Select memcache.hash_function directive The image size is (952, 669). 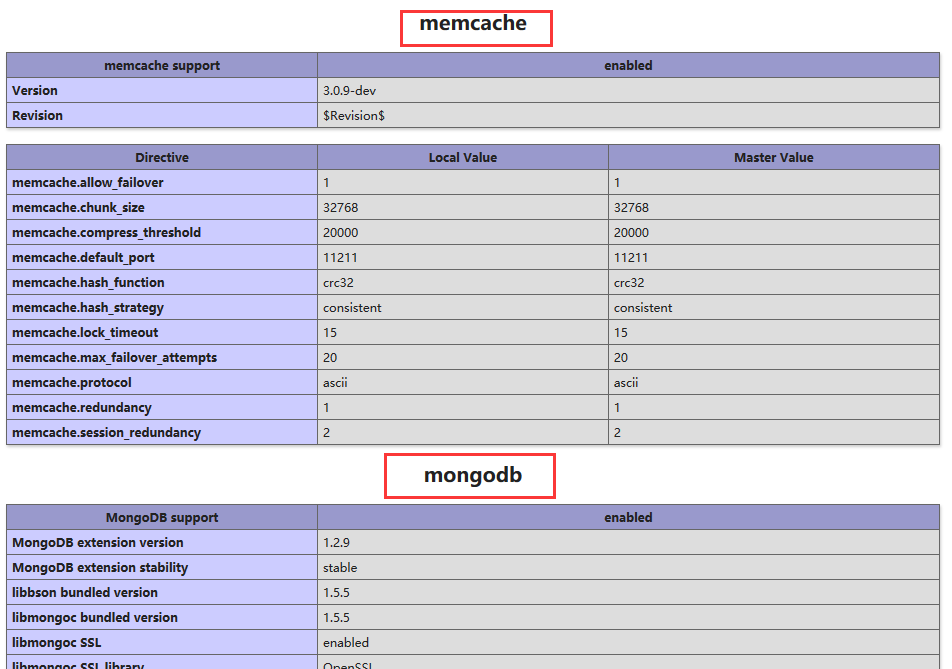coord(88,282)
